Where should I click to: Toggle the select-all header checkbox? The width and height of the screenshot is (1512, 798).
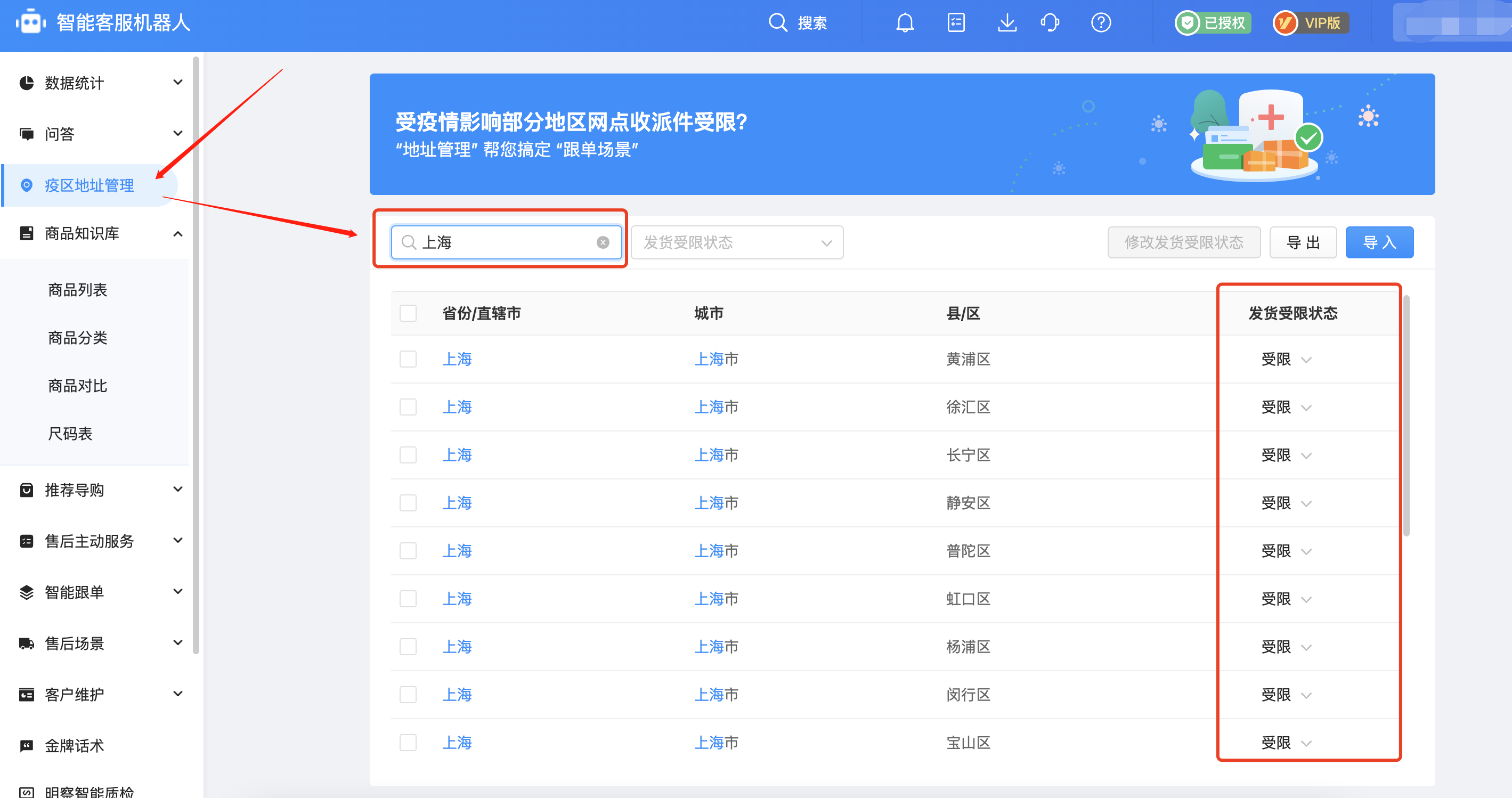pos(408,313)
